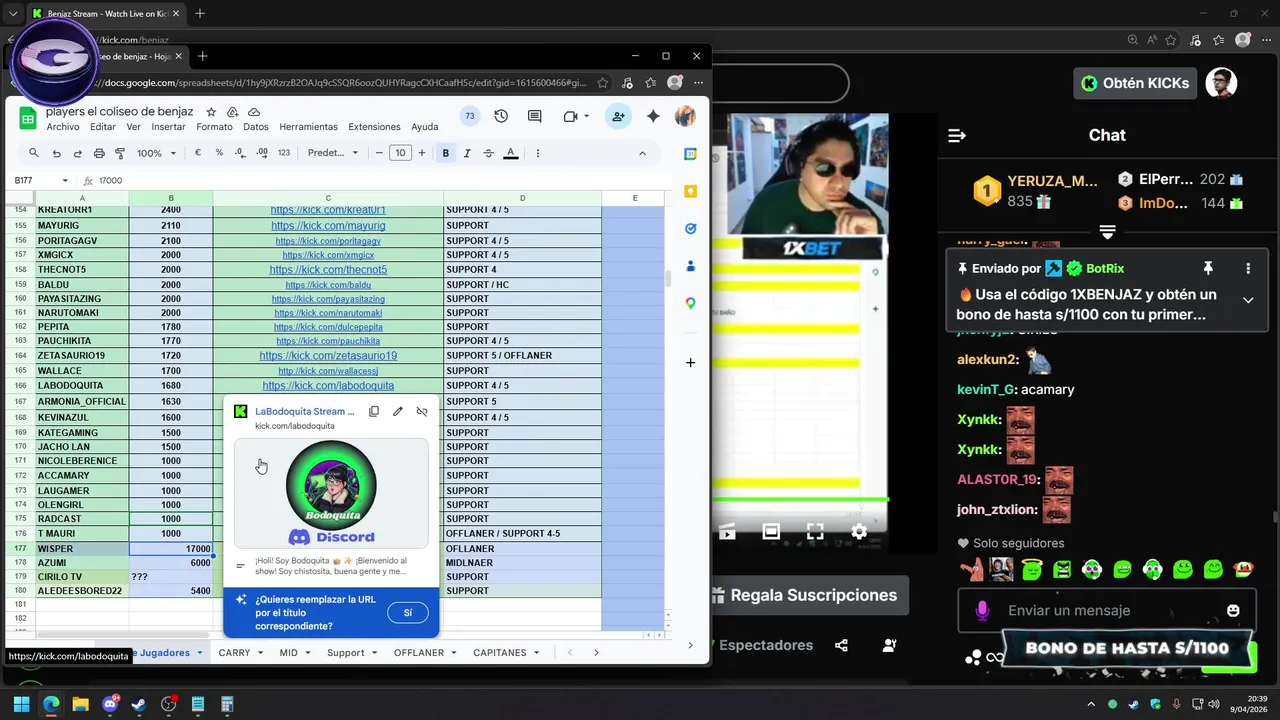Open Google Calendar in the side panel
The image size is (1280, 720).
tap(690, 154)
